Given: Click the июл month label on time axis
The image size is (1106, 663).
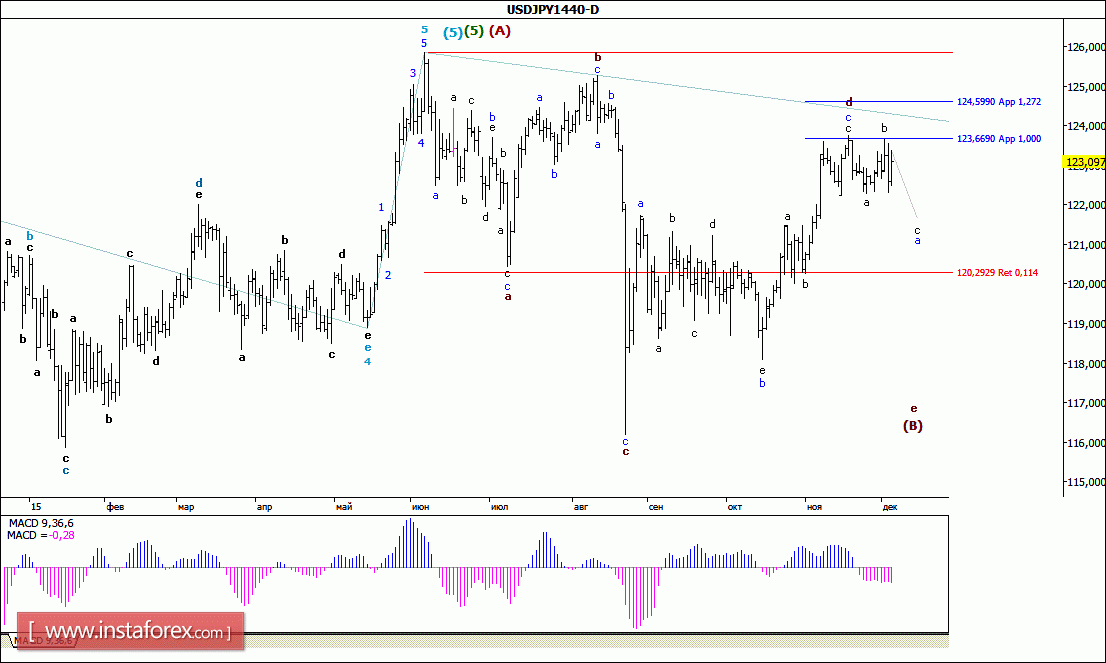Looking at the screenshot, I should [x=499, y=507].
